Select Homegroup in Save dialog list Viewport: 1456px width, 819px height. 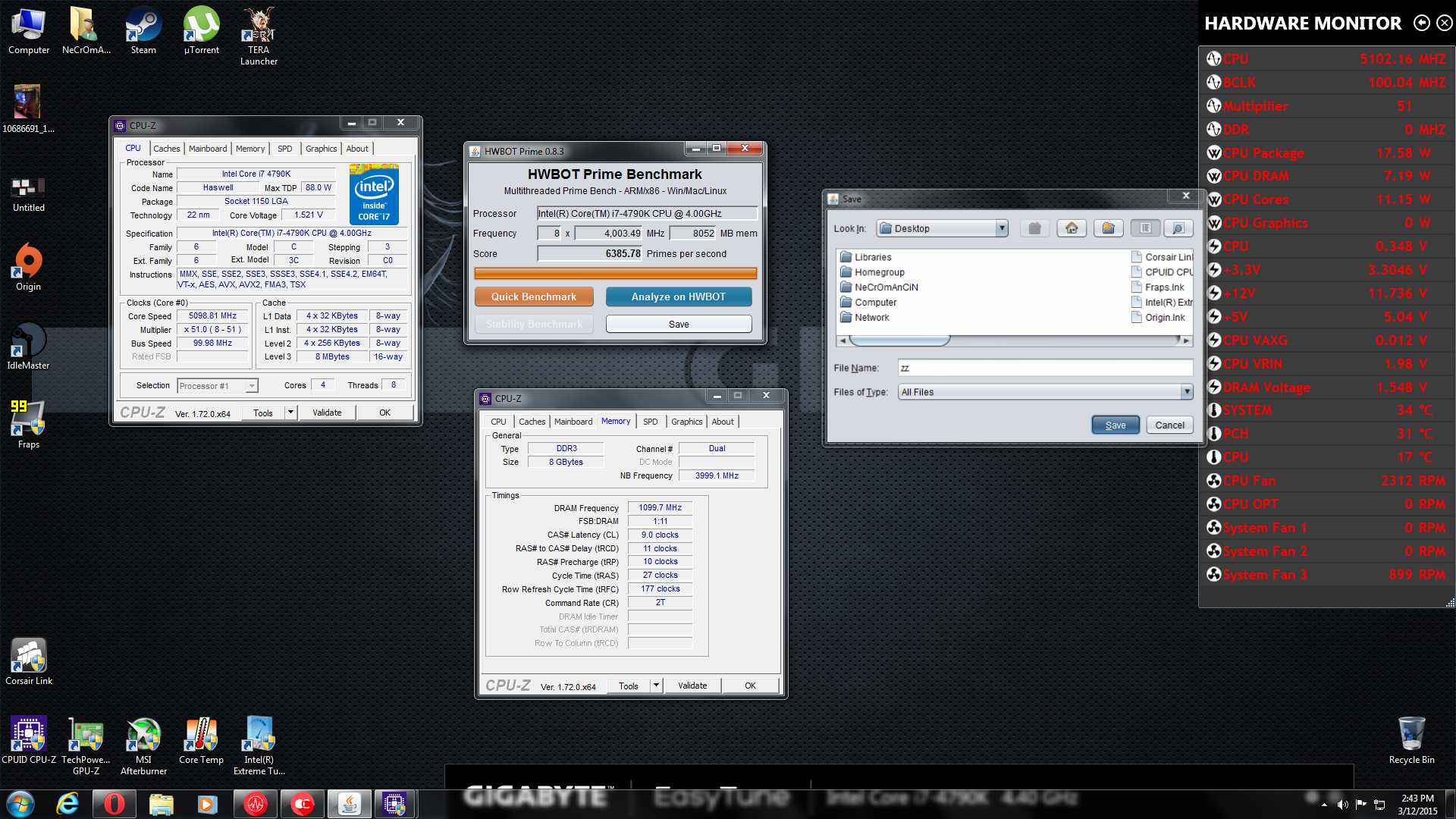[x=872, y=272]
